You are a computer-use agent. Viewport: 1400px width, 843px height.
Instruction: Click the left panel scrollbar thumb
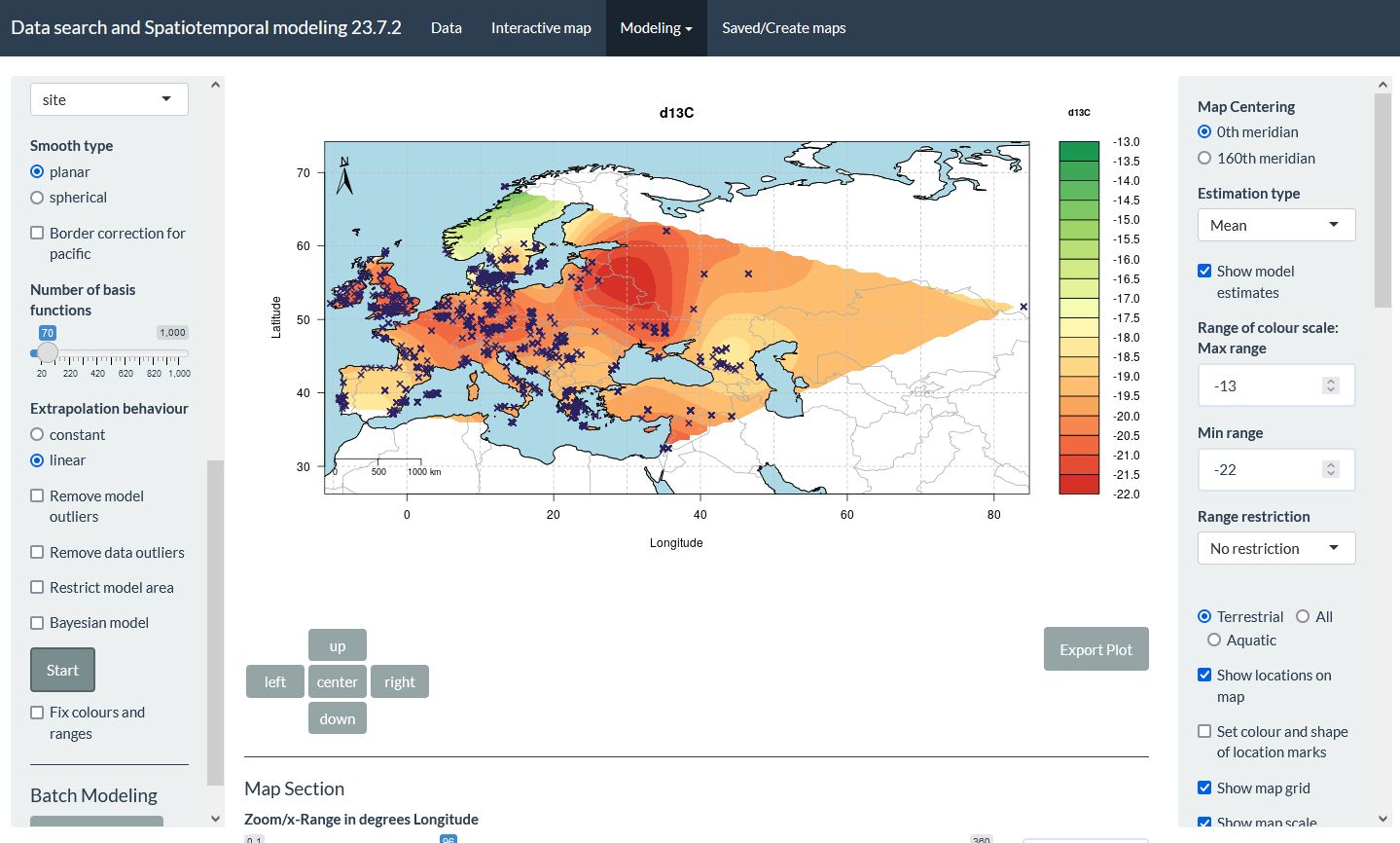(215, 623)
